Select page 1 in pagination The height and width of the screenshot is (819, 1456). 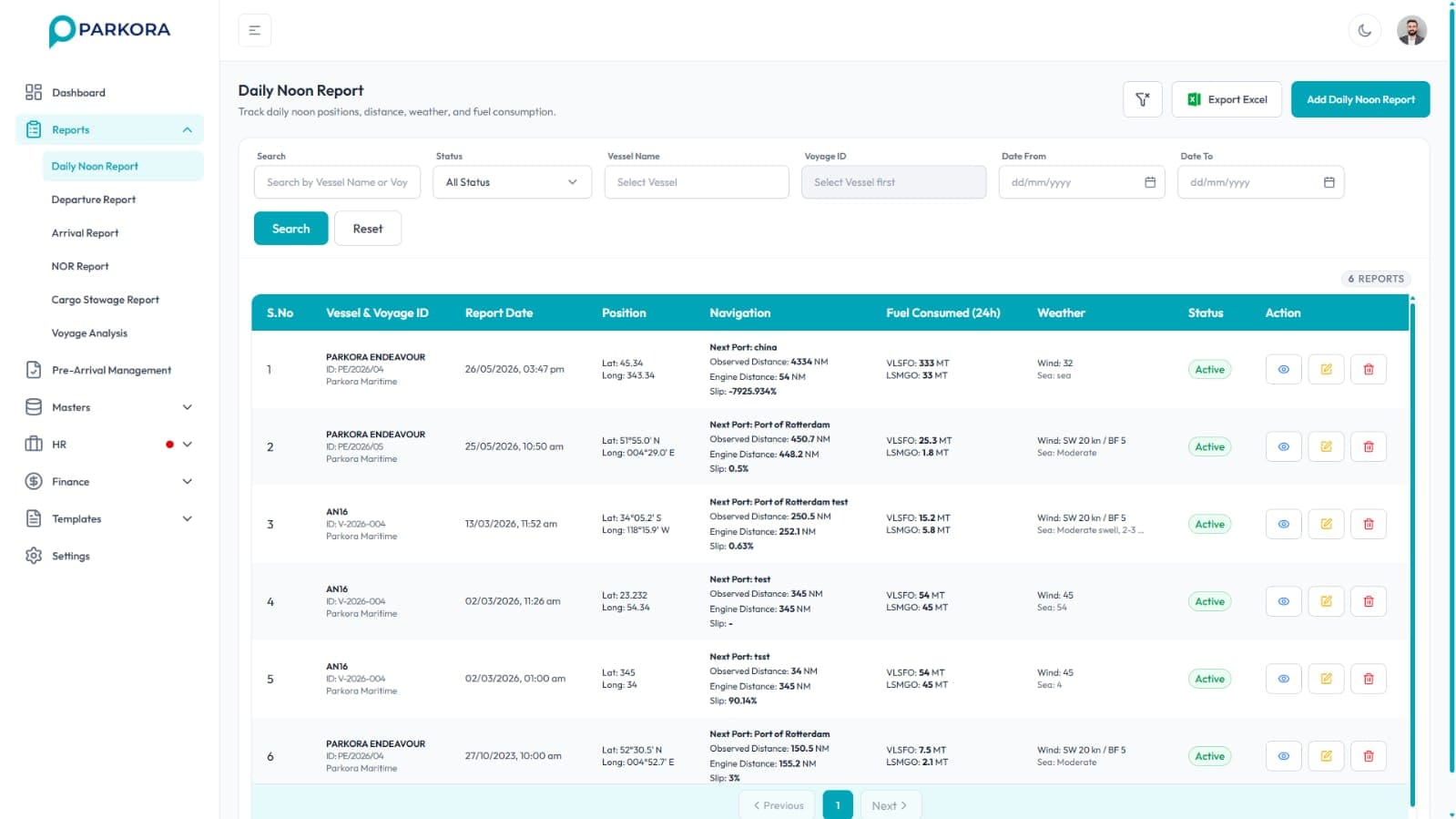pos(838,805)
